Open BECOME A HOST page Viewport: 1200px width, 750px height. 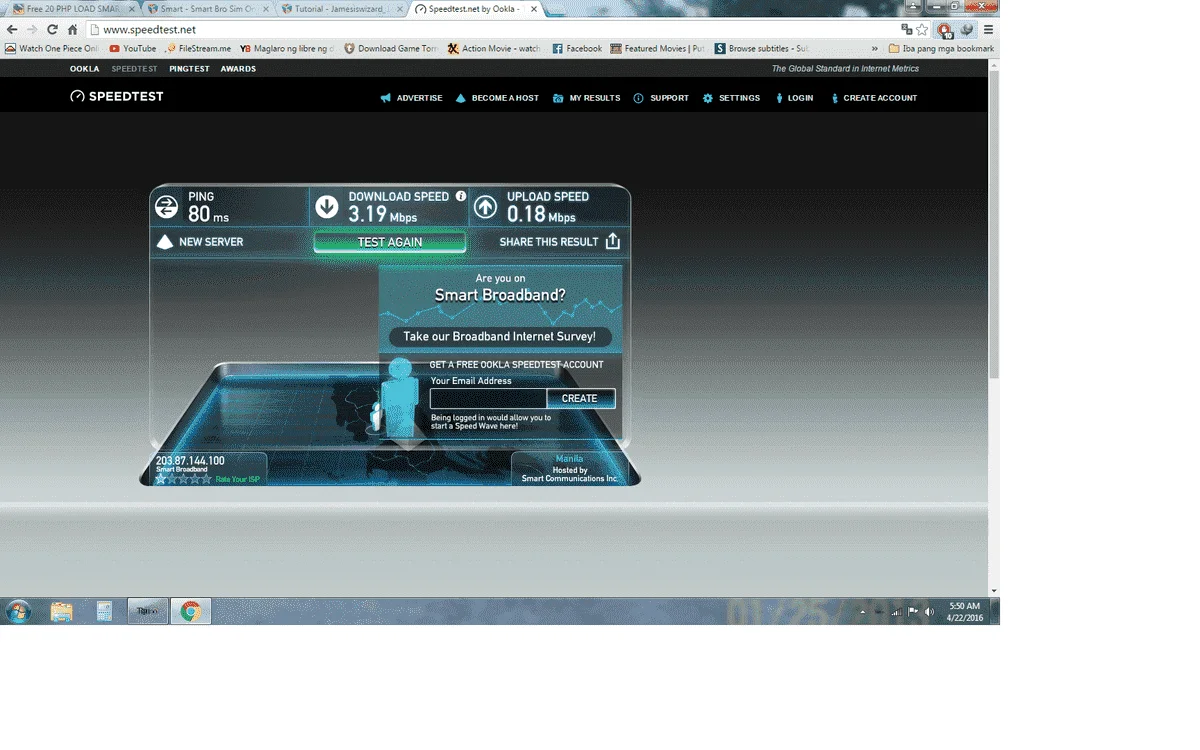[497, 98]
